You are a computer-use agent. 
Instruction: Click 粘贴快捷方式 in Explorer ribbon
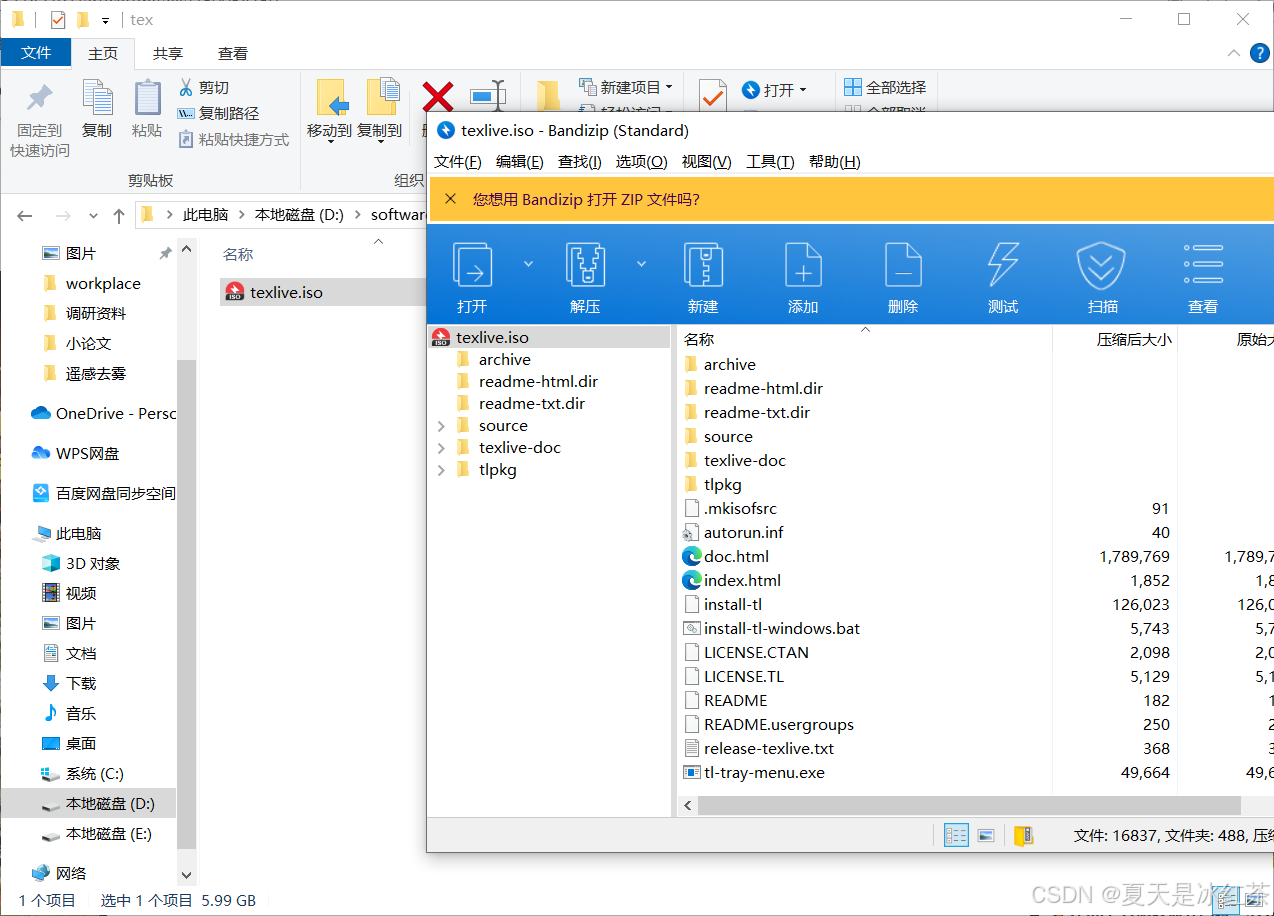coord(233,140)
